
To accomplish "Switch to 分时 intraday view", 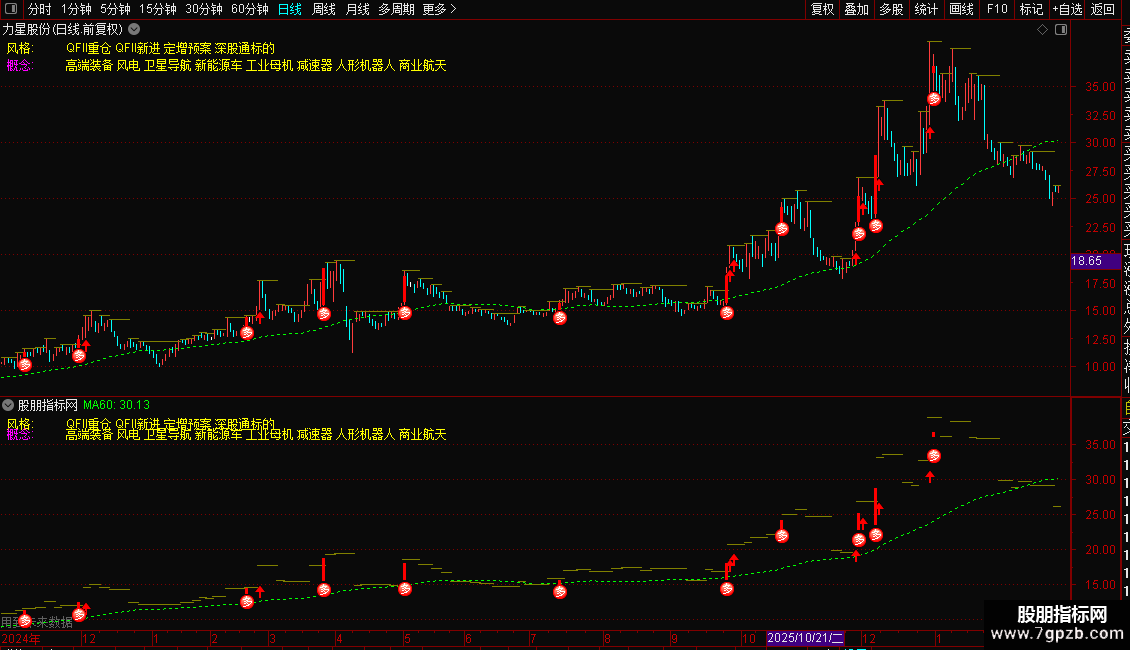I will coord(40,9).
